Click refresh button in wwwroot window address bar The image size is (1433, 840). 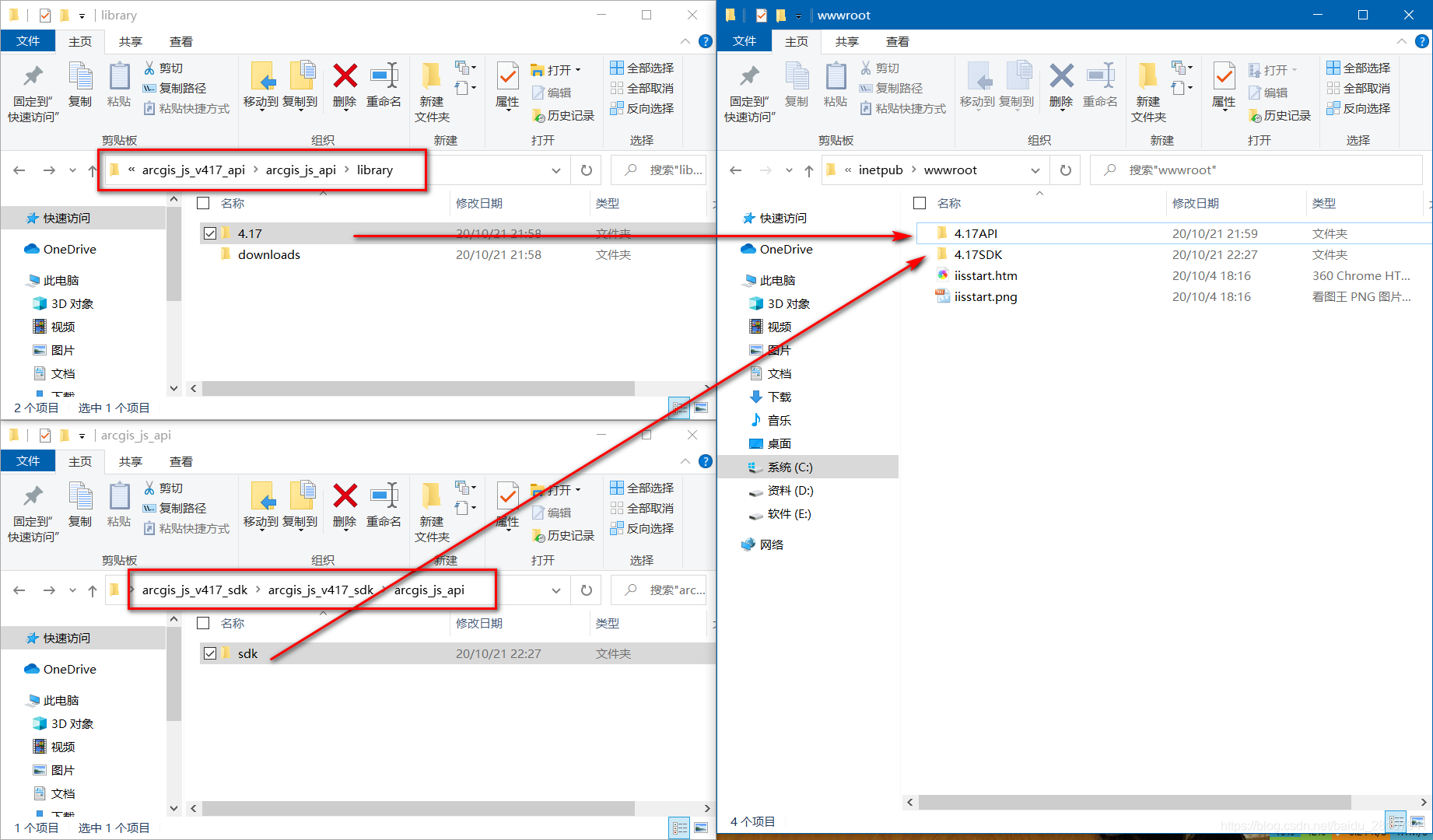1066,170
